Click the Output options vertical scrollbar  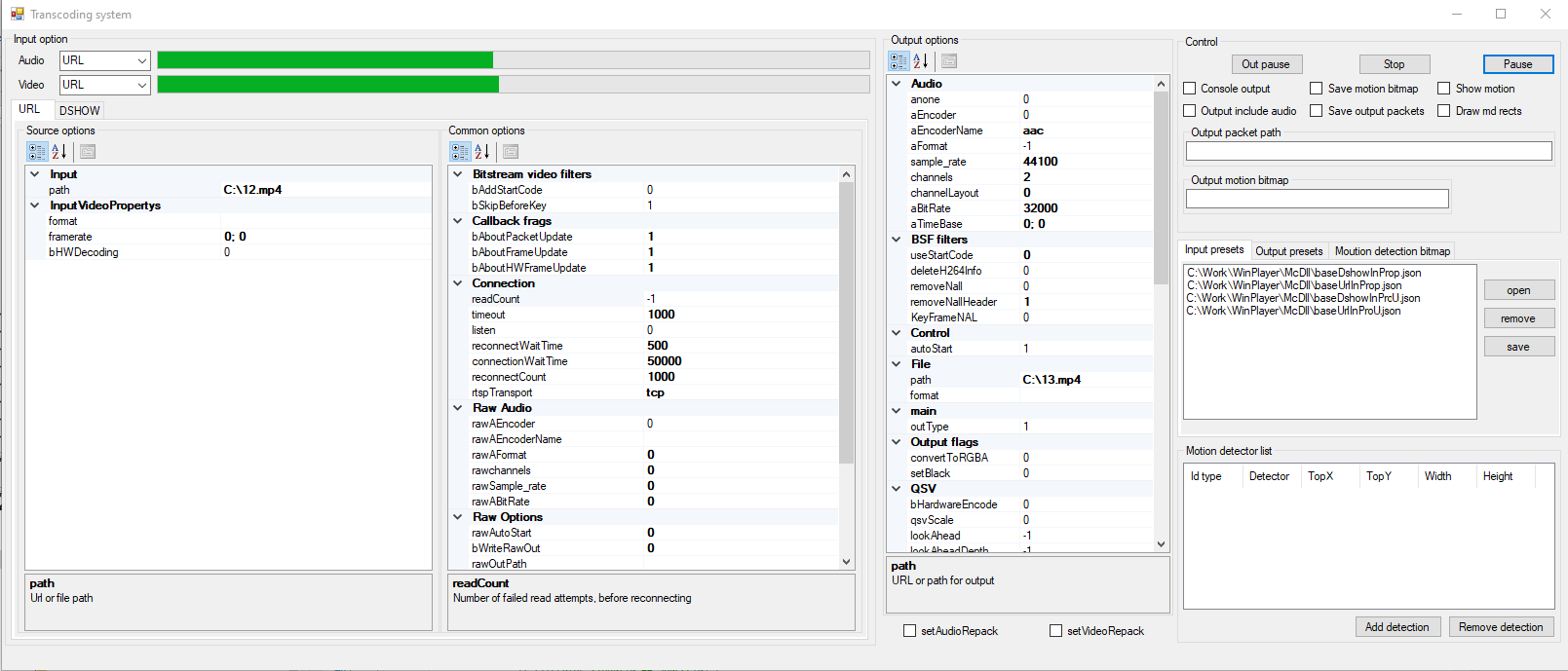coord(1161,314)
